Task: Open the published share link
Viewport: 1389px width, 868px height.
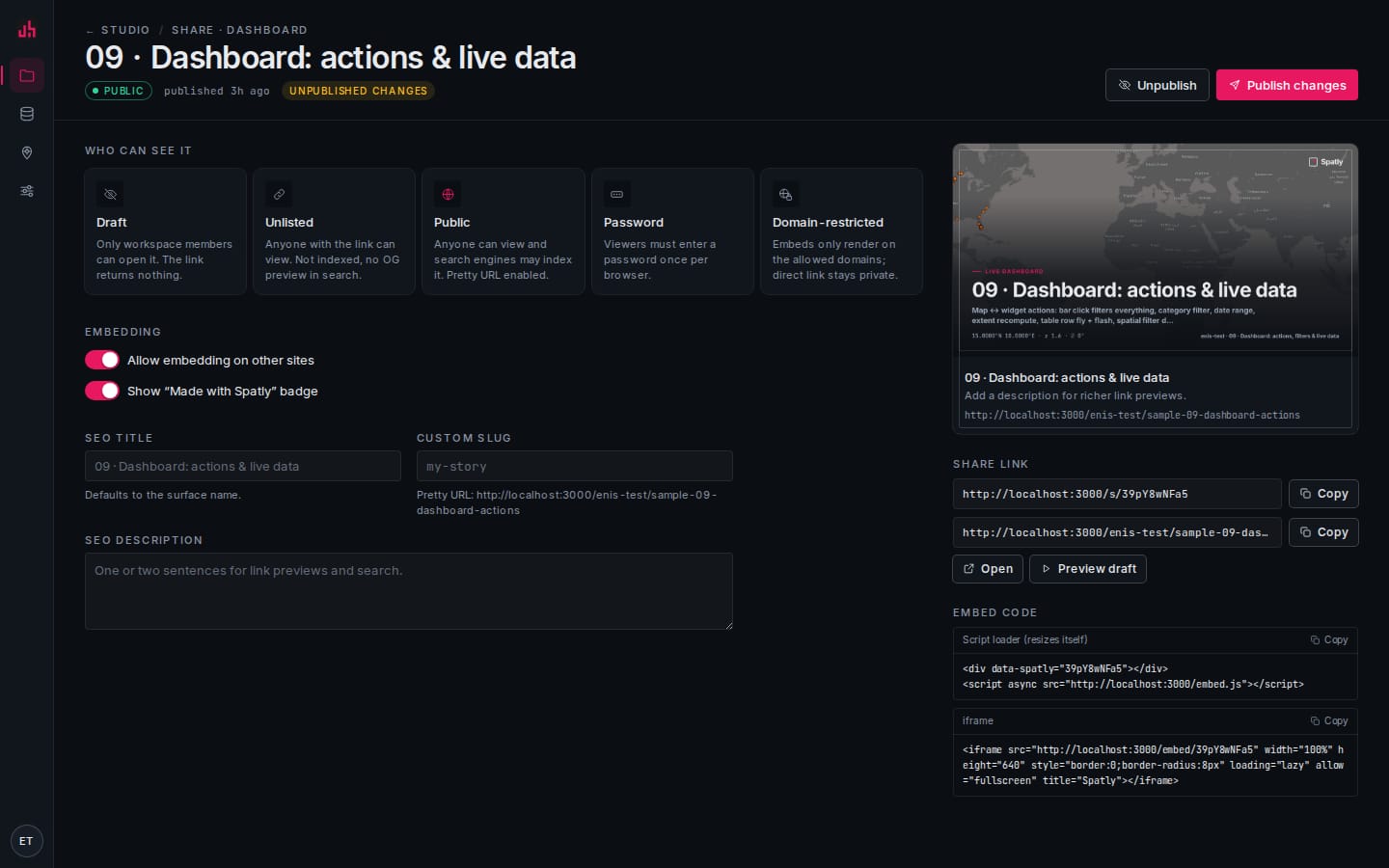Action: point(988,569)
